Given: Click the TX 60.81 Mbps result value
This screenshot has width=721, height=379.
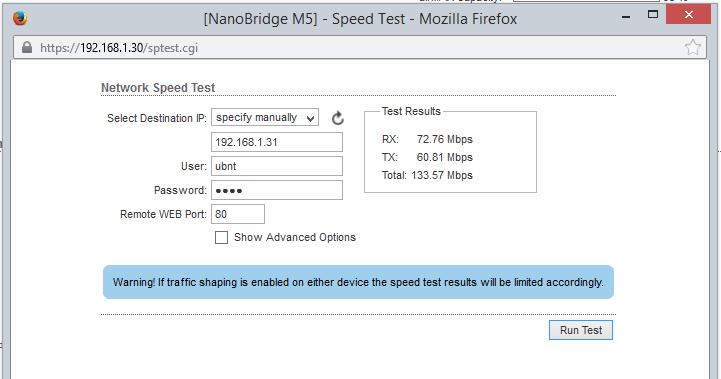Looking at the screenshot, I should tap(445, 157).
